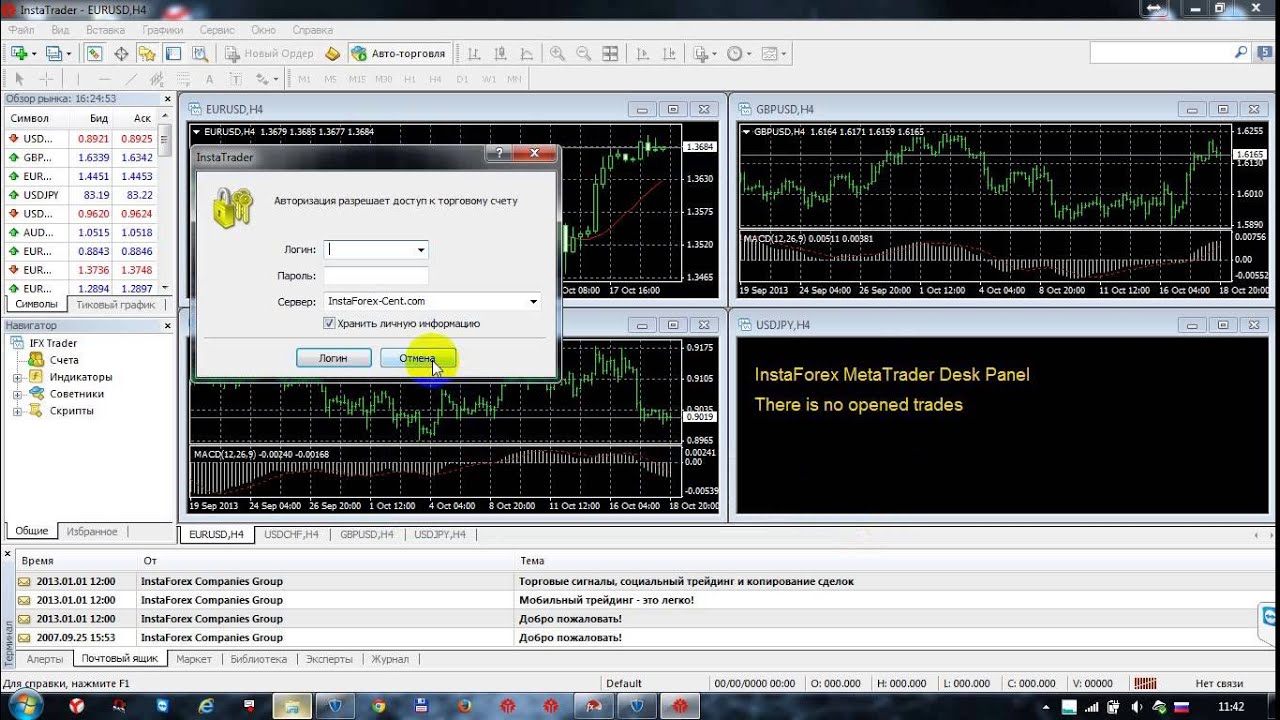Screen dimensions: 1280x720
Task: Toggle the Auto Scroll chart icon
Action: [x=641, y=53]
